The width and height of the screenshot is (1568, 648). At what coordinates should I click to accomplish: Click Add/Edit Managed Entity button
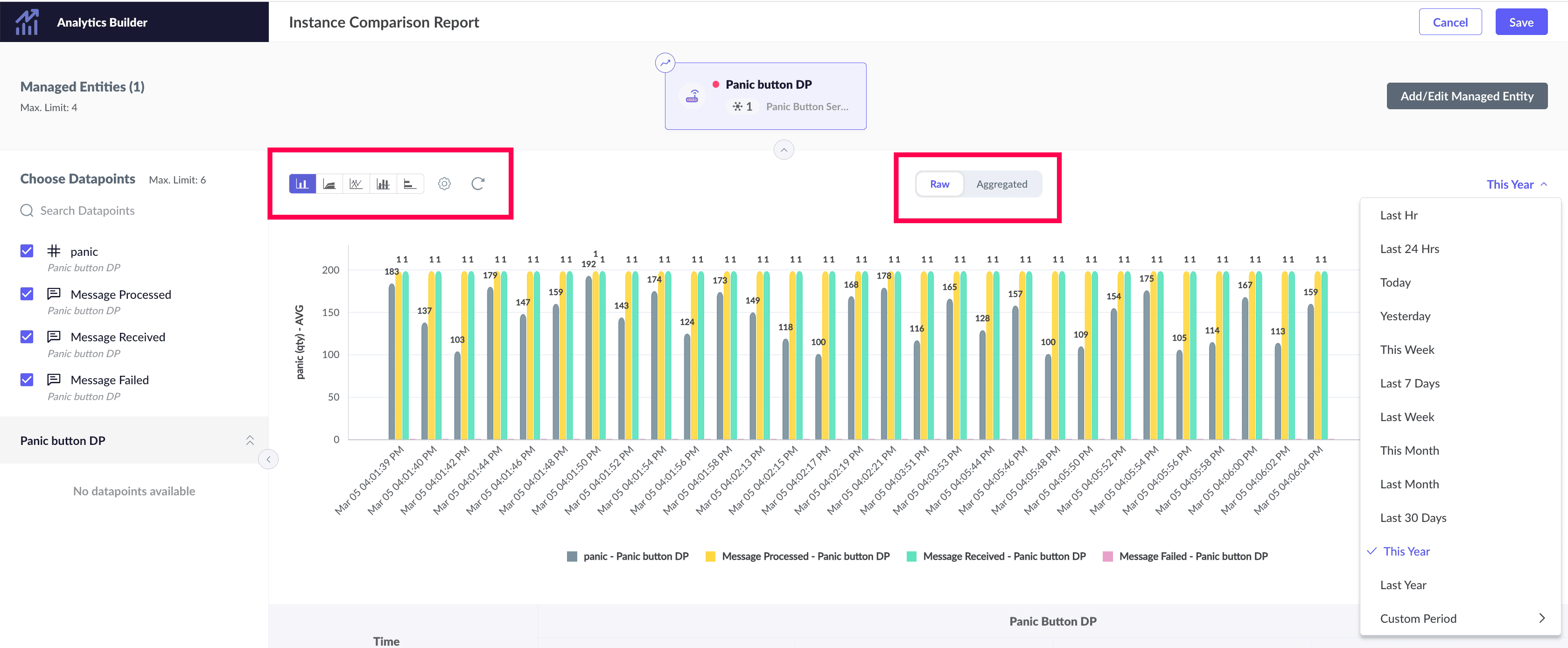pyautogui.click(x=1466, y=96)
